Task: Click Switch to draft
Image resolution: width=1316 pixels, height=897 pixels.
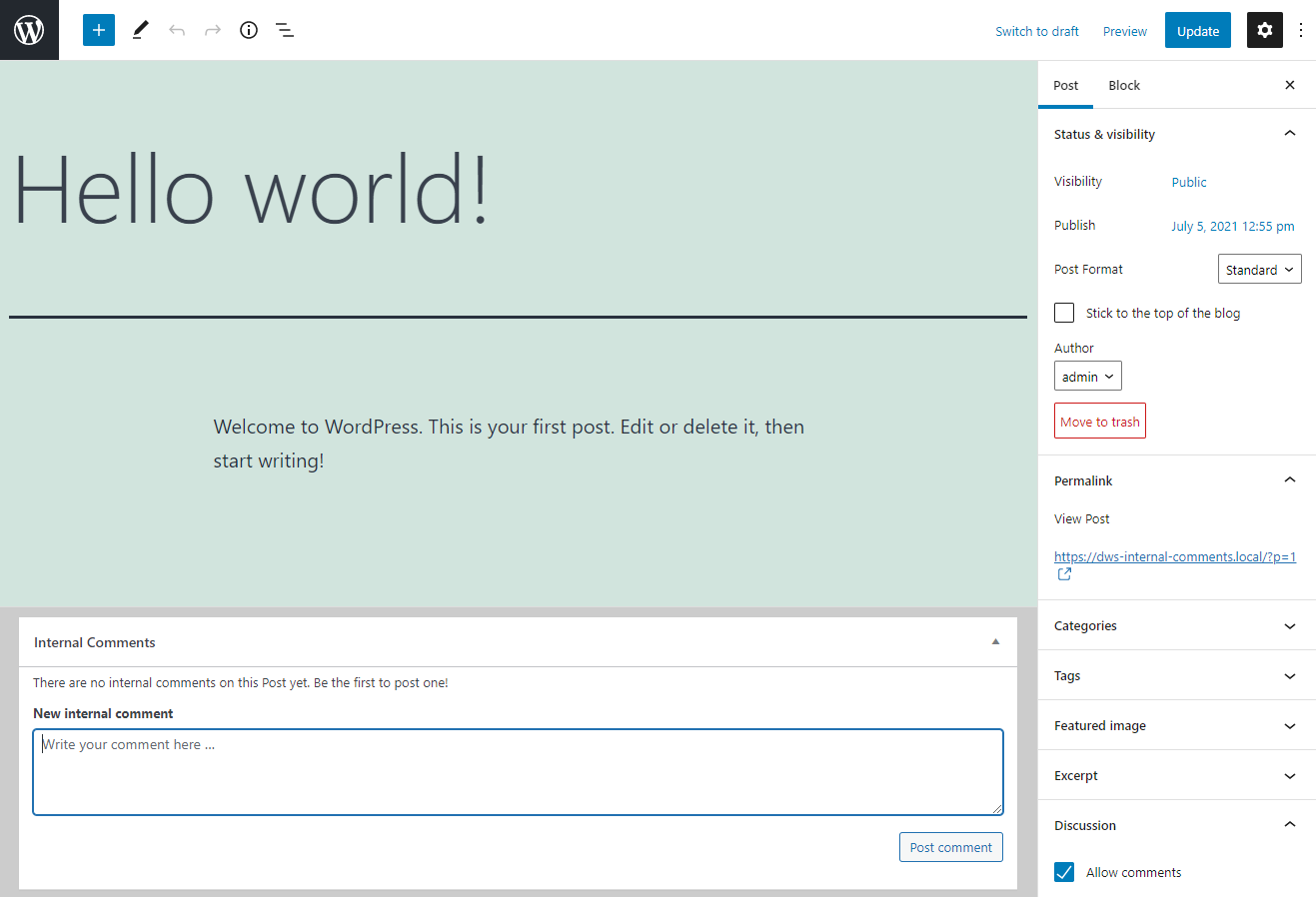Action: point(1037,31)
